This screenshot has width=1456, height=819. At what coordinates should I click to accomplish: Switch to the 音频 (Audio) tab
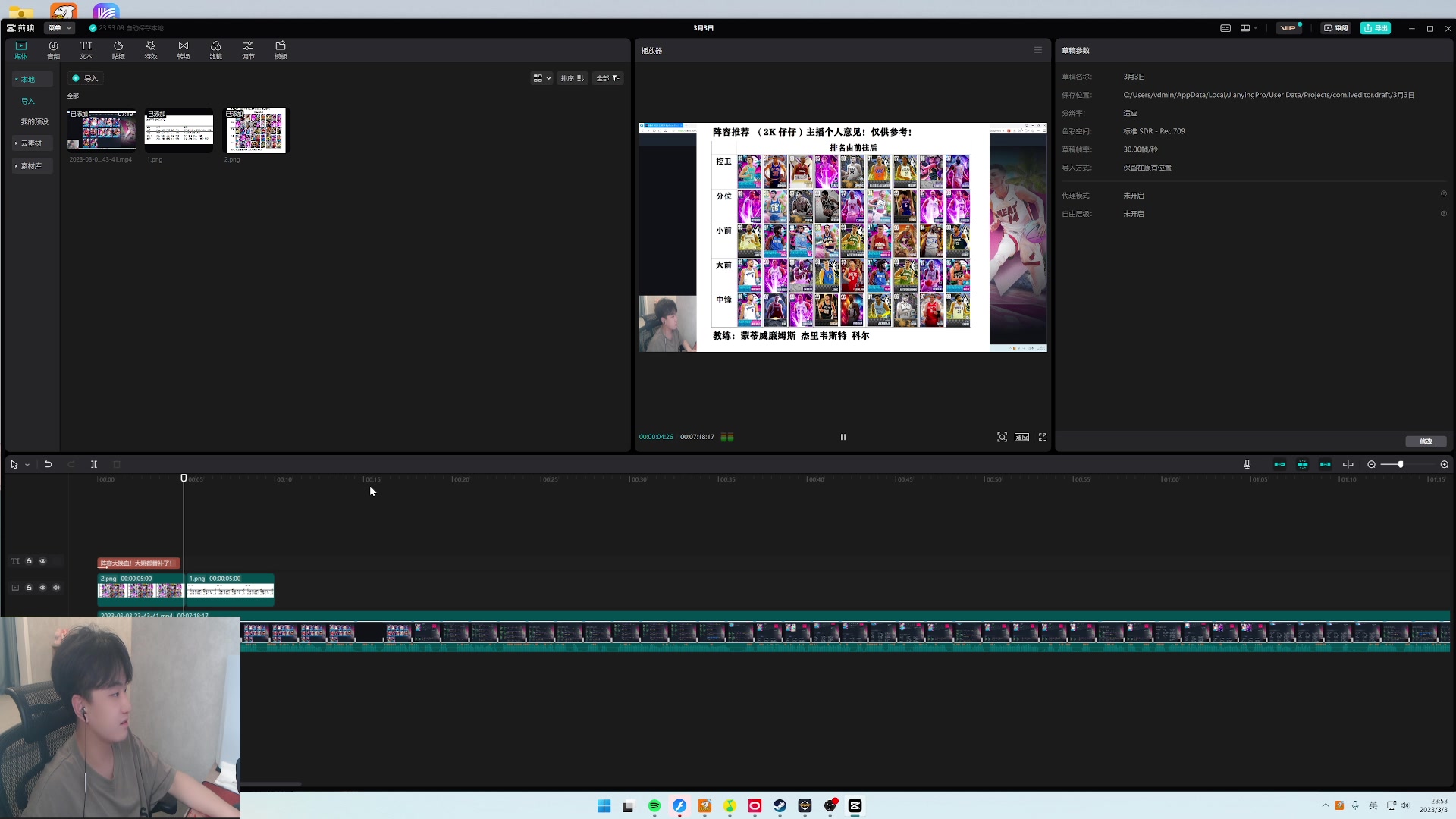(53, 50)
